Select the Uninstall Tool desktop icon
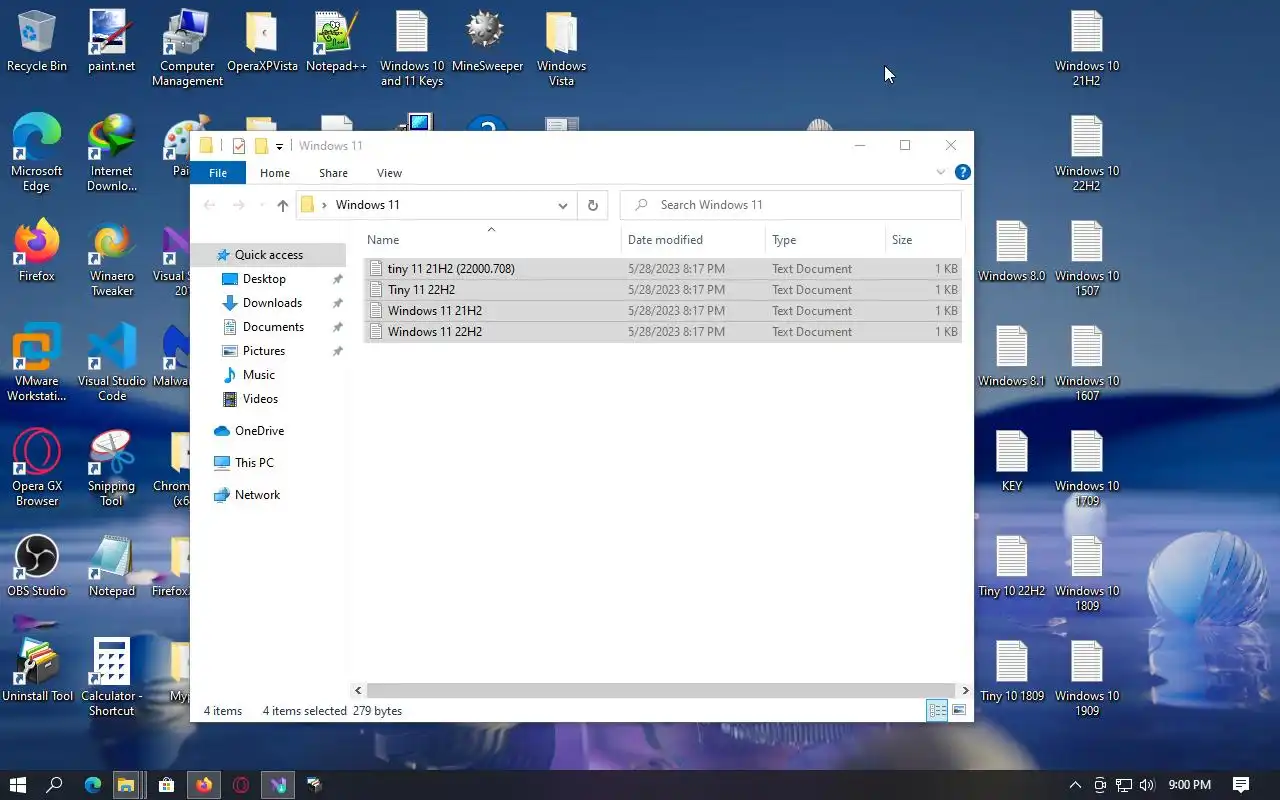The image size is (1280, 800). 37,670
